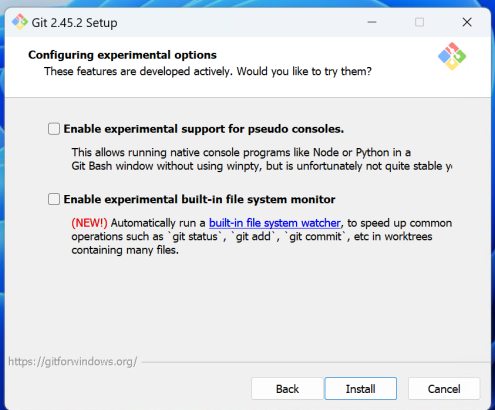Click the pseudo consoles description about winpty
The image size is (495, 410).
262,159
